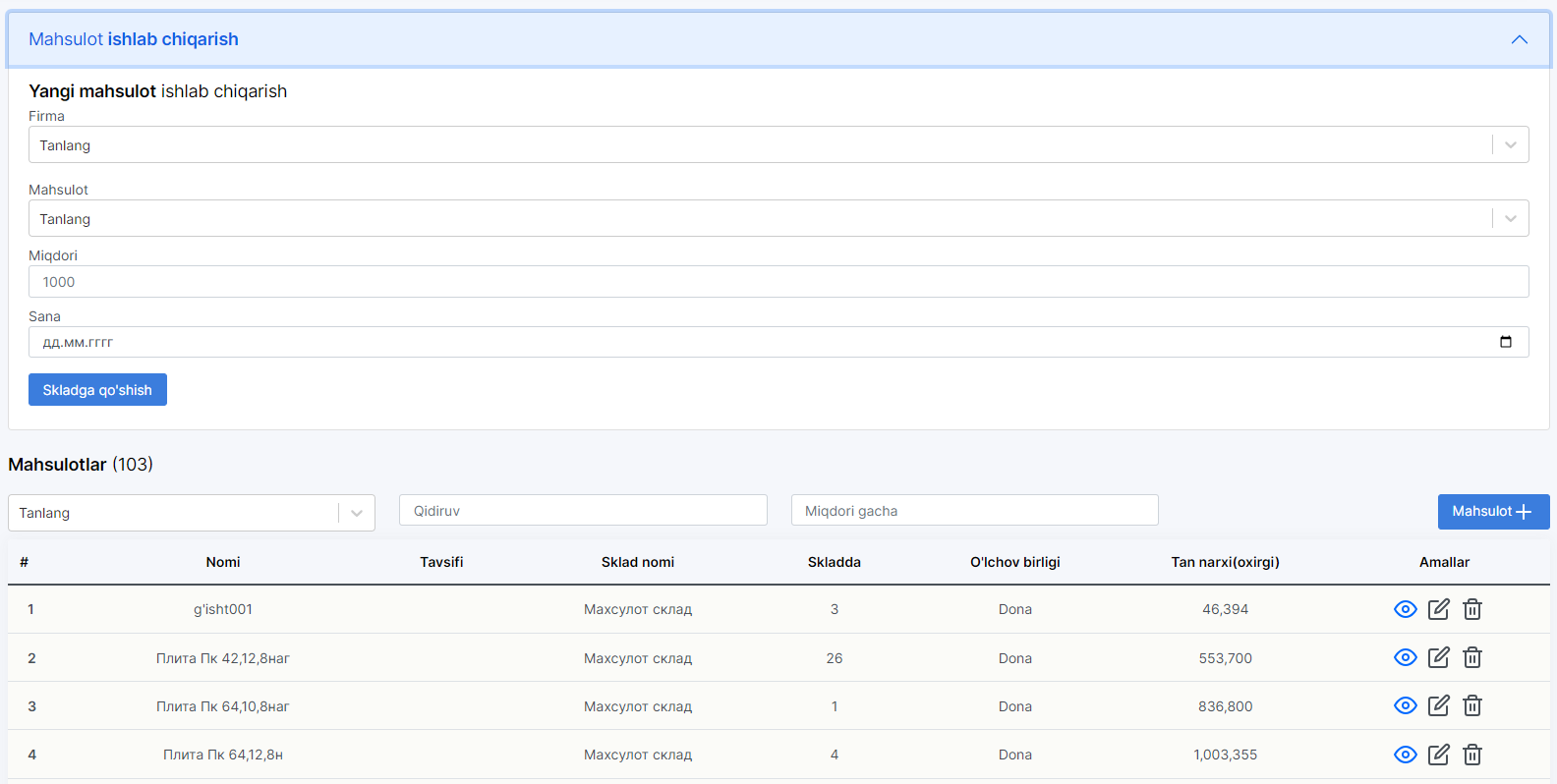
Task: Edit Плита Пк 42,12,8наг product
Action: tap(1439, 657)
